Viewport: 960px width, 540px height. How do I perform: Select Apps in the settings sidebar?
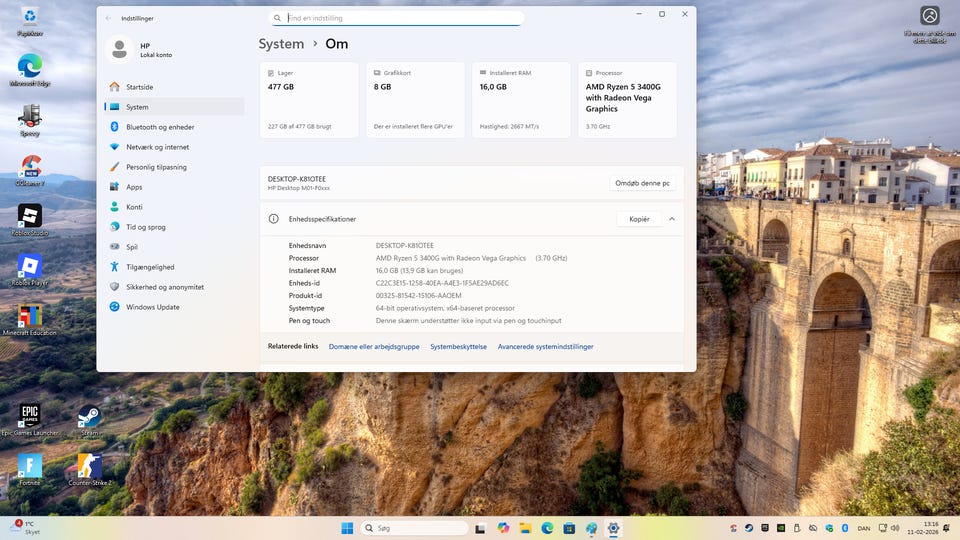(134, 187)
